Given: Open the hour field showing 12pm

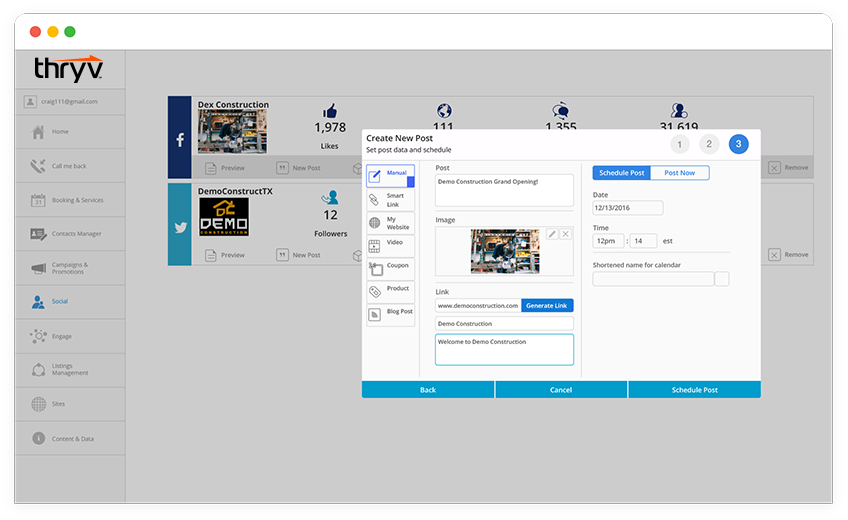Looking at the screenshot, I should [608, 241].
